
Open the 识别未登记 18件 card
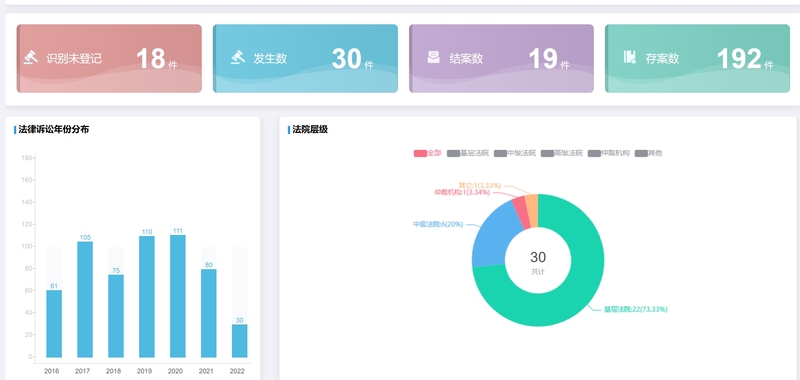point(109,59)
